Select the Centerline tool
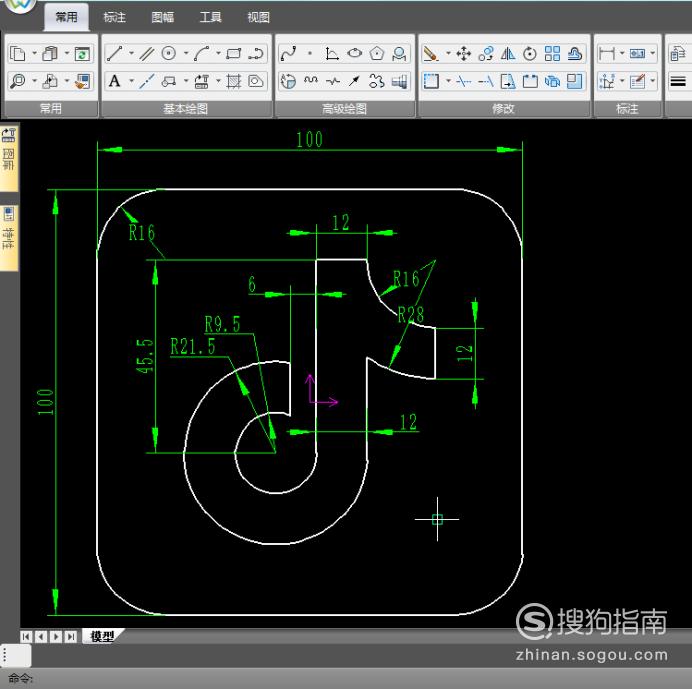The width and height of the screenshot is (692, 689). point(147,81)
